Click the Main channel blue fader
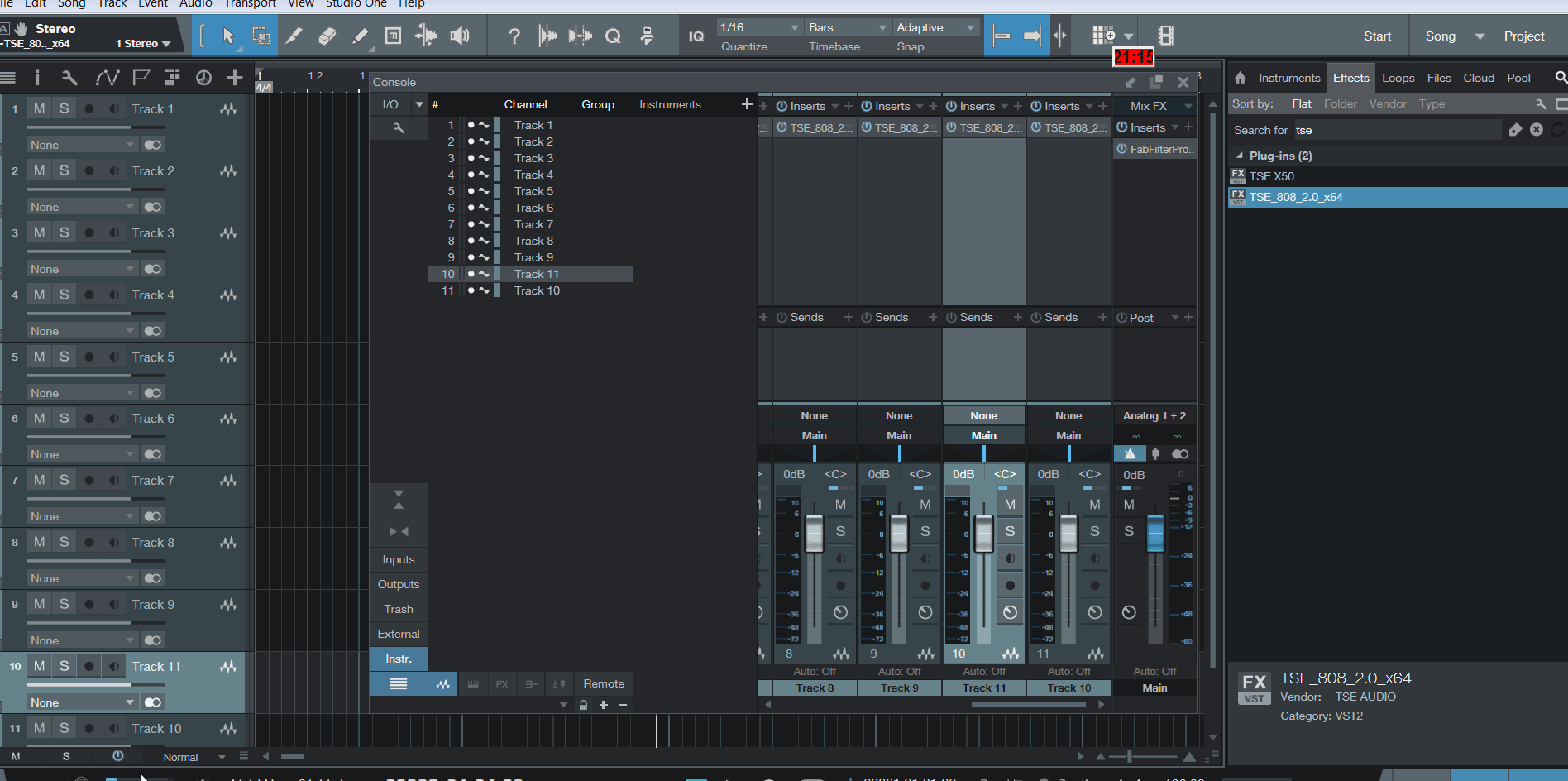 1155,534
